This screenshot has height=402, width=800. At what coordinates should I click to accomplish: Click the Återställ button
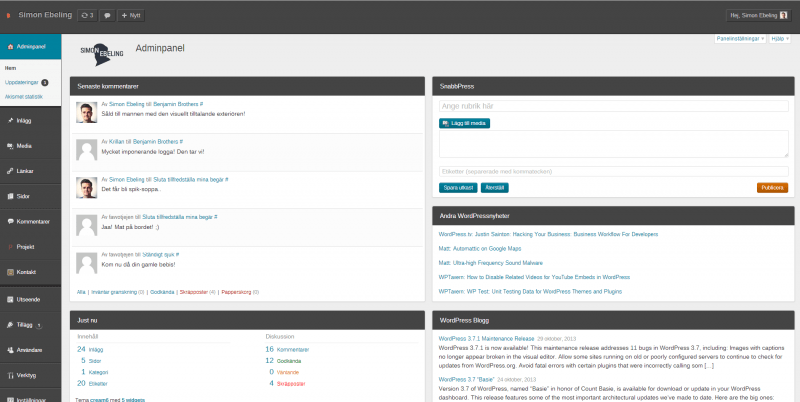point(494,188)
